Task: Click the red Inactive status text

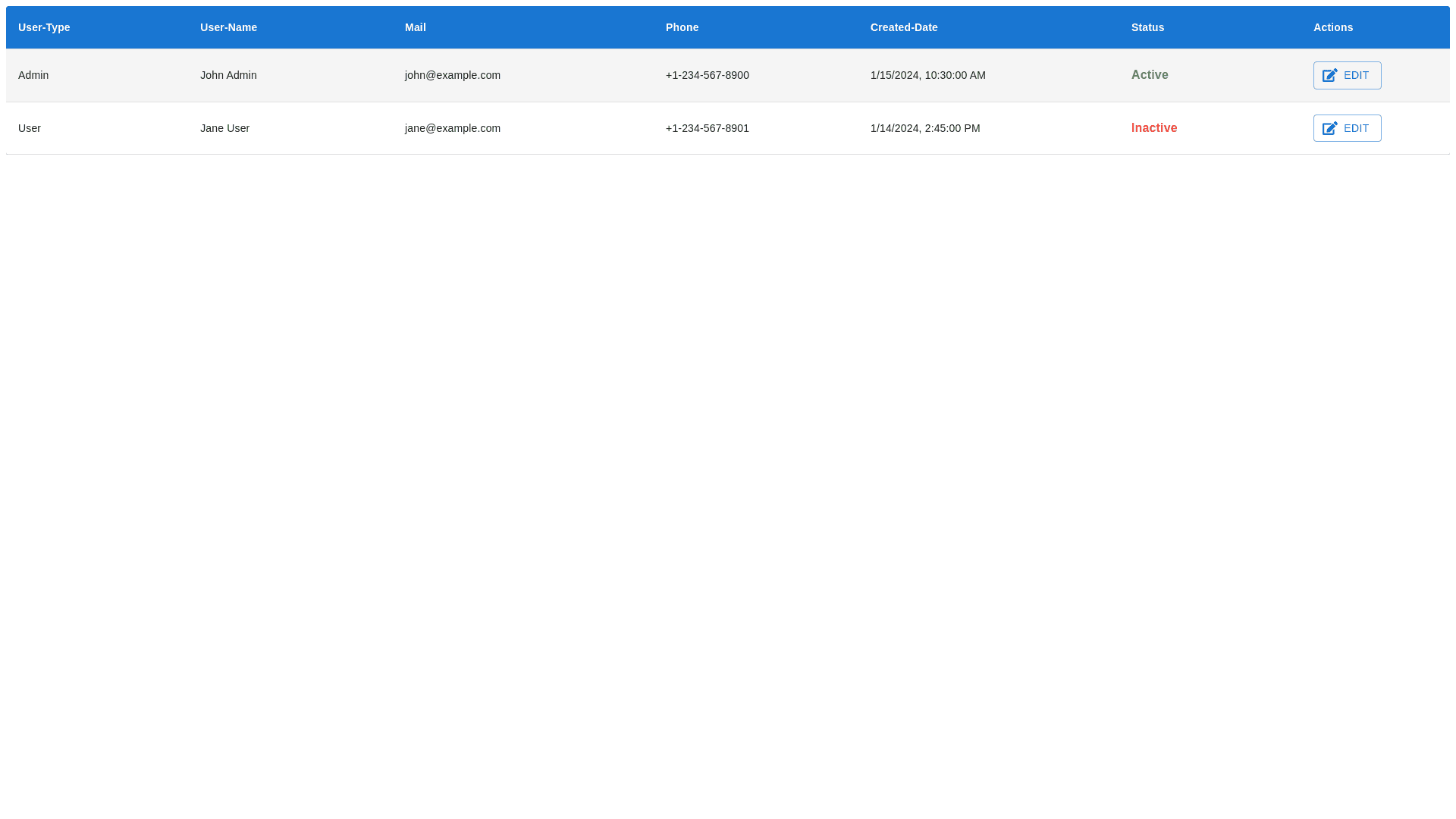Action: 1153,128
